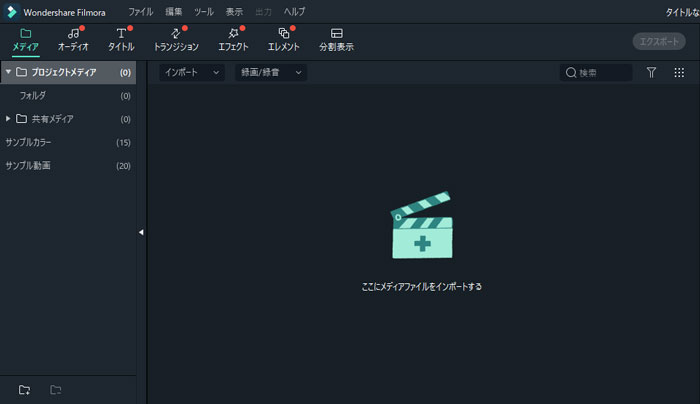700x404 pixels.
Task: Open the ヘルプ menu
Action: pos(294,12)
